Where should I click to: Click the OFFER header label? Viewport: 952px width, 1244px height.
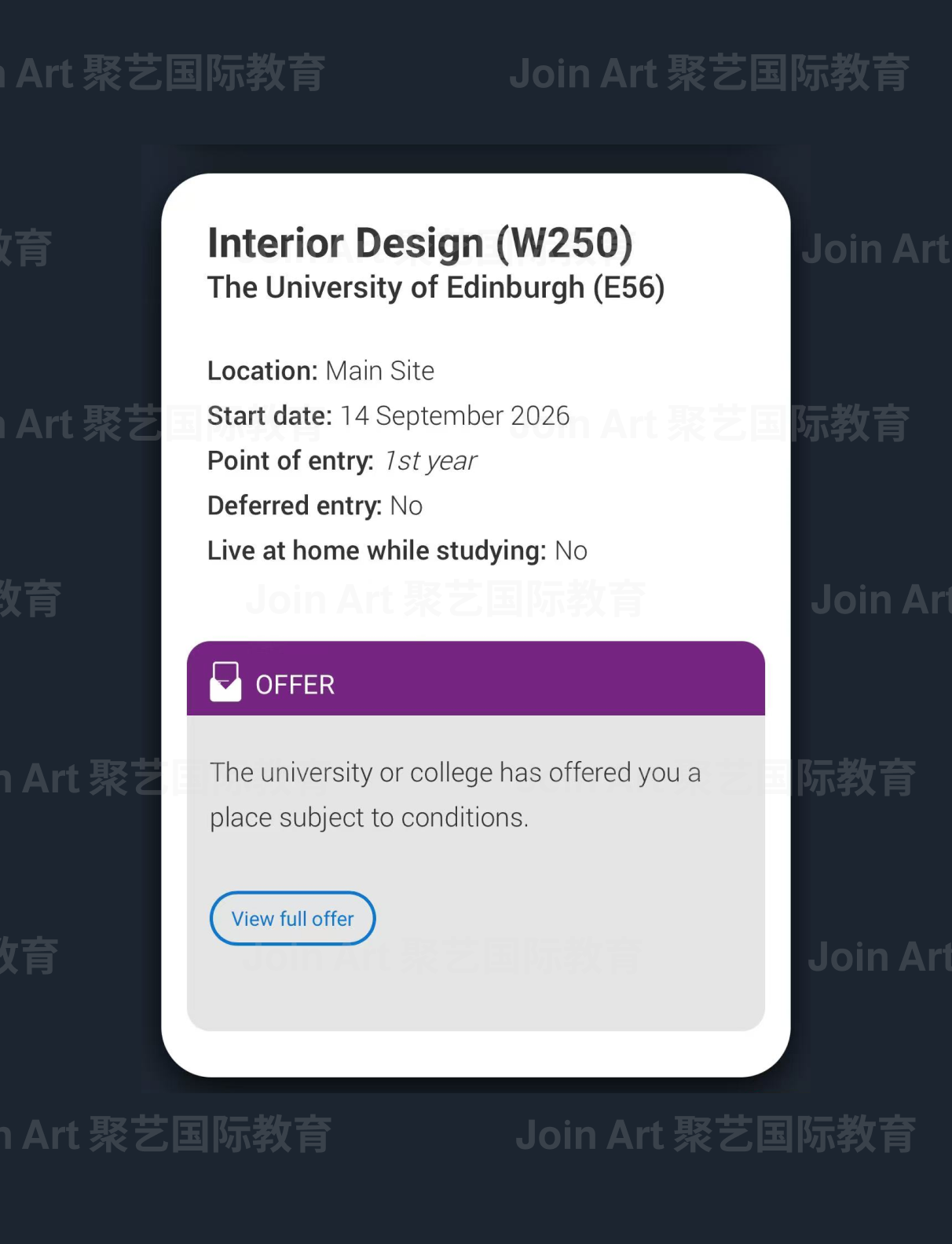pyautogui.click(x=295, y=685)
